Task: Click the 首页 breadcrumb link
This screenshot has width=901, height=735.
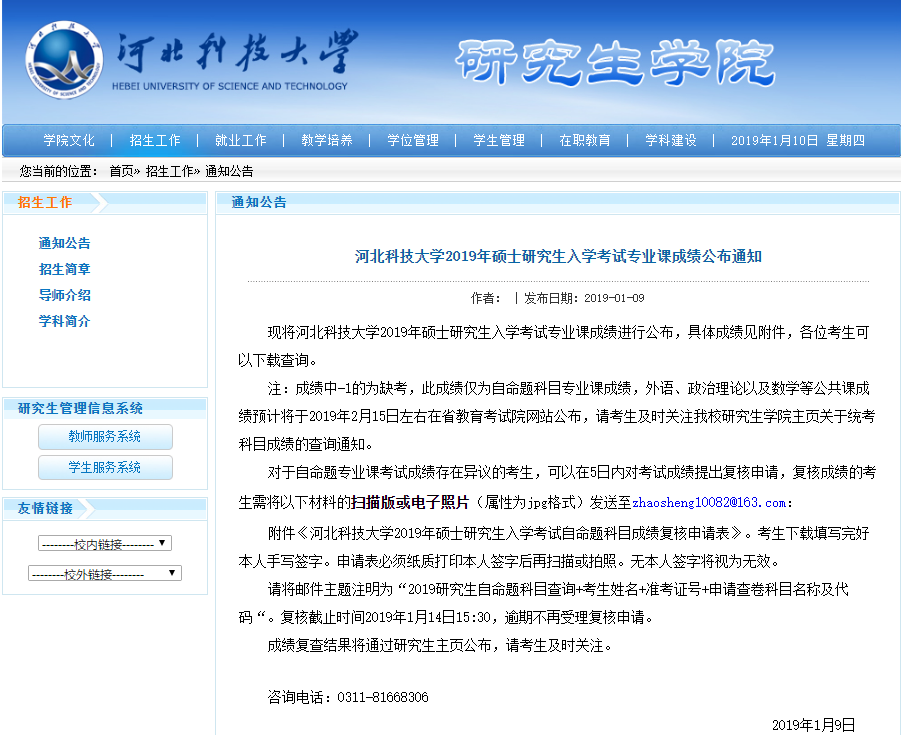Action: [x=121, y=171]
